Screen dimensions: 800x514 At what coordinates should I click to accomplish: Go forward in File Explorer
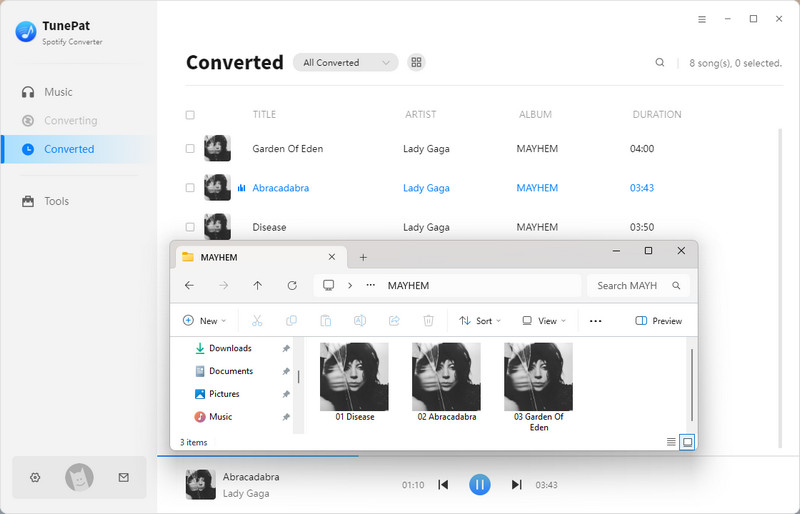[223, 285]
